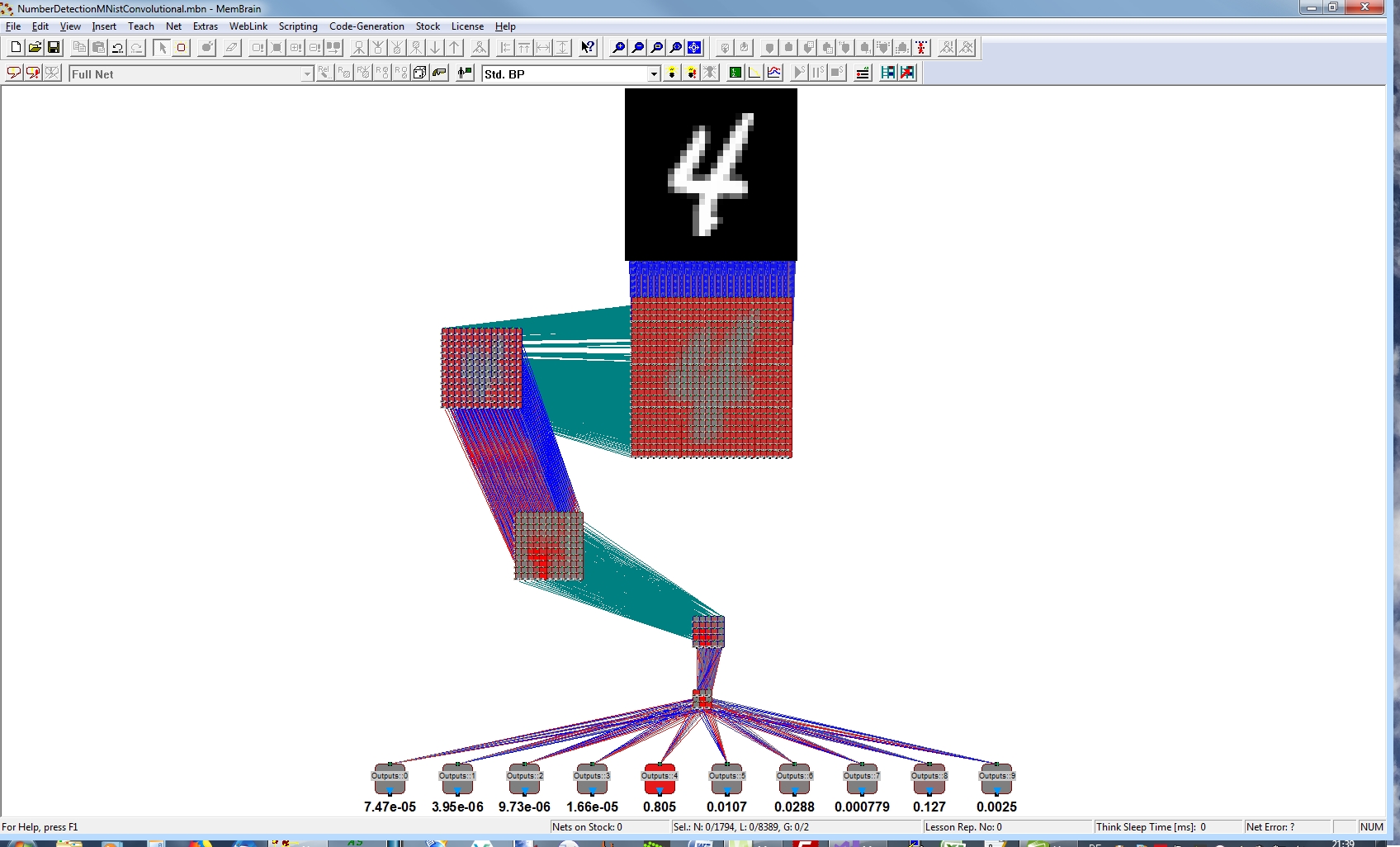Viewport: 1400px width, 847px height.
Task: Save the net with floppy disk icon
Action: tap(54, 48)
